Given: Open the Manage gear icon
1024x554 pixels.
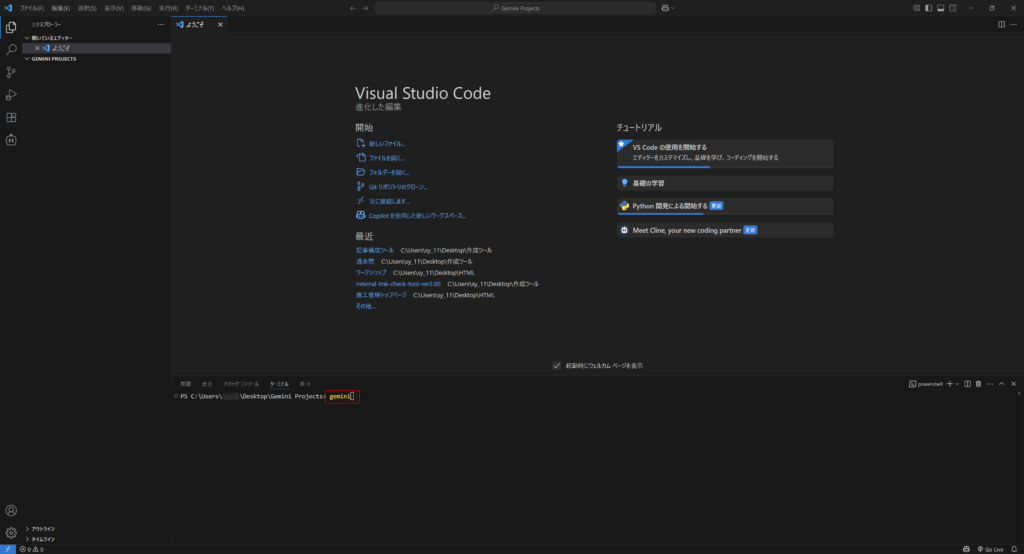Looking at the screenshot, I should click(x=11, y=533).
